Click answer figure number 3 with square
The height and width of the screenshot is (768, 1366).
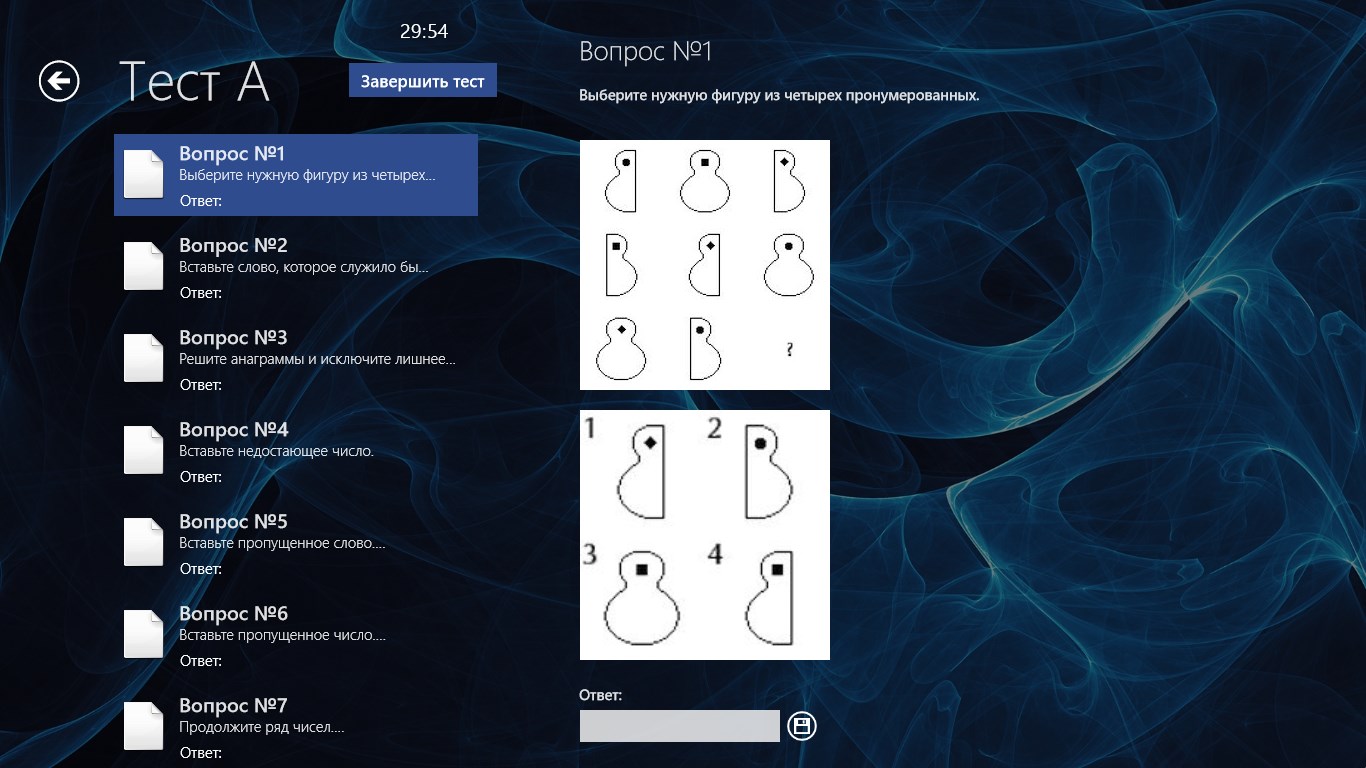click(641, 600)
